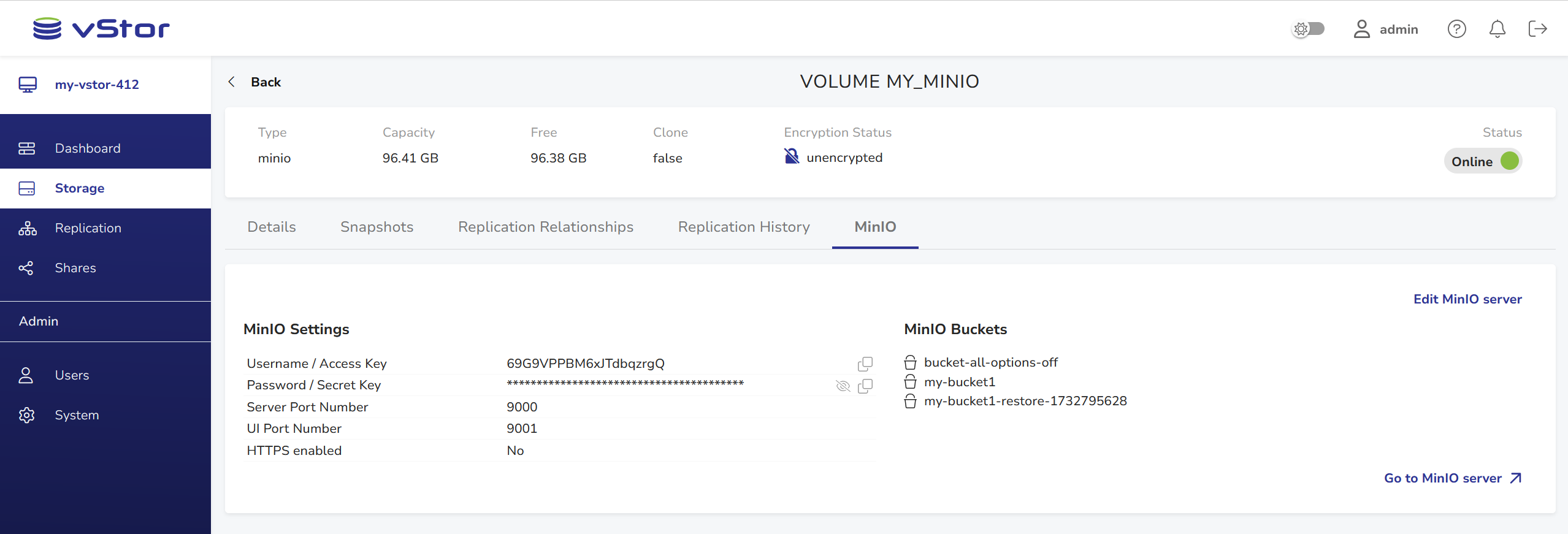The width and height of the screenshot is (1568, 534).
Task: Switch to the Replication History tab
Action: pyautogui.click(x=743, y=227)
